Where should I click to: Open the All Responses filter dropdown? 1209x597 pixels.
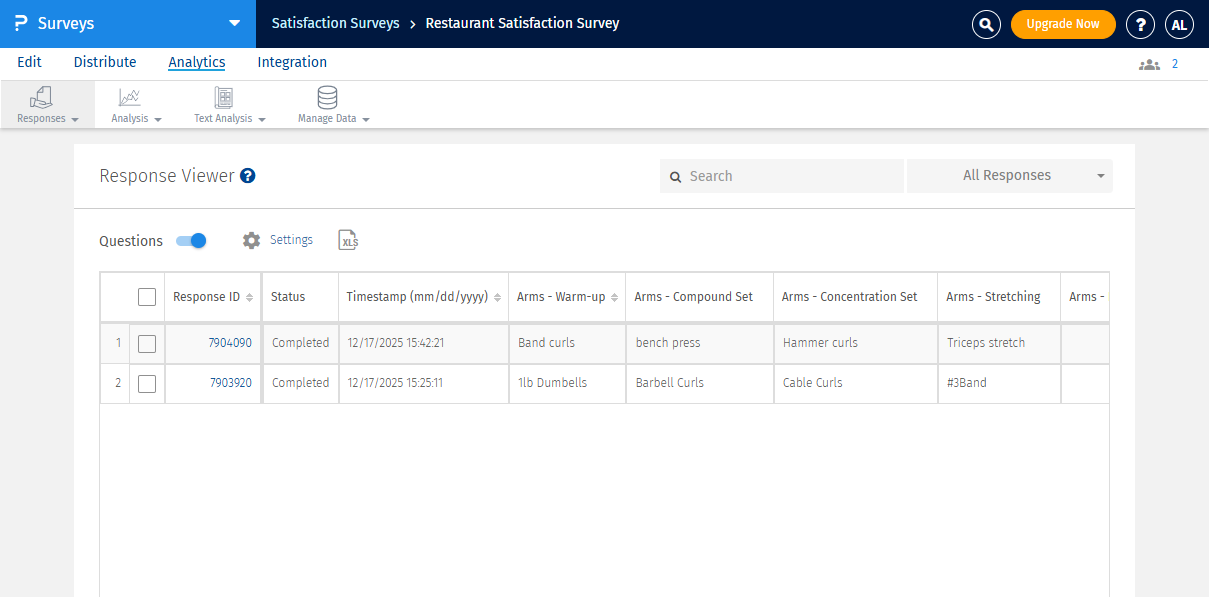pyautogui.click(x=1008, y=175)
